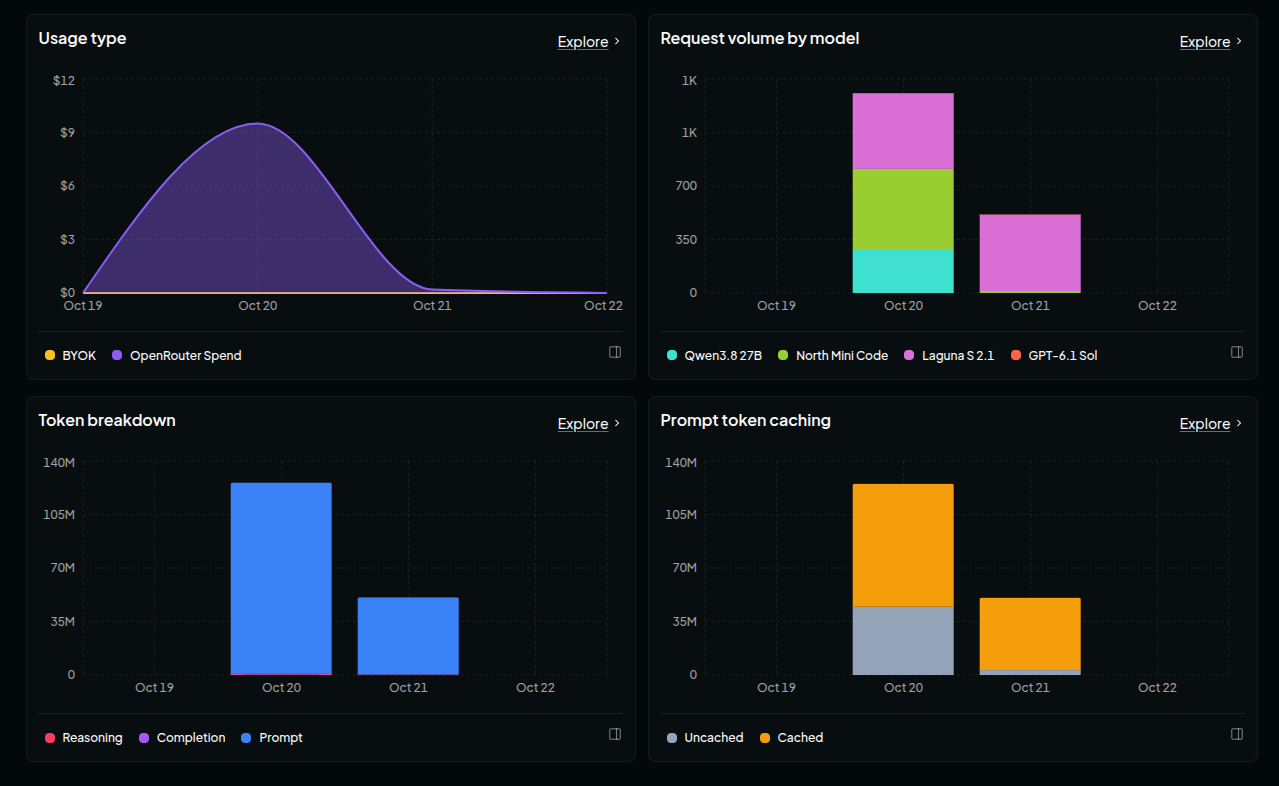
Task: Click the gray Uncached segment on Oct 20
Action: tap(903, 641)
